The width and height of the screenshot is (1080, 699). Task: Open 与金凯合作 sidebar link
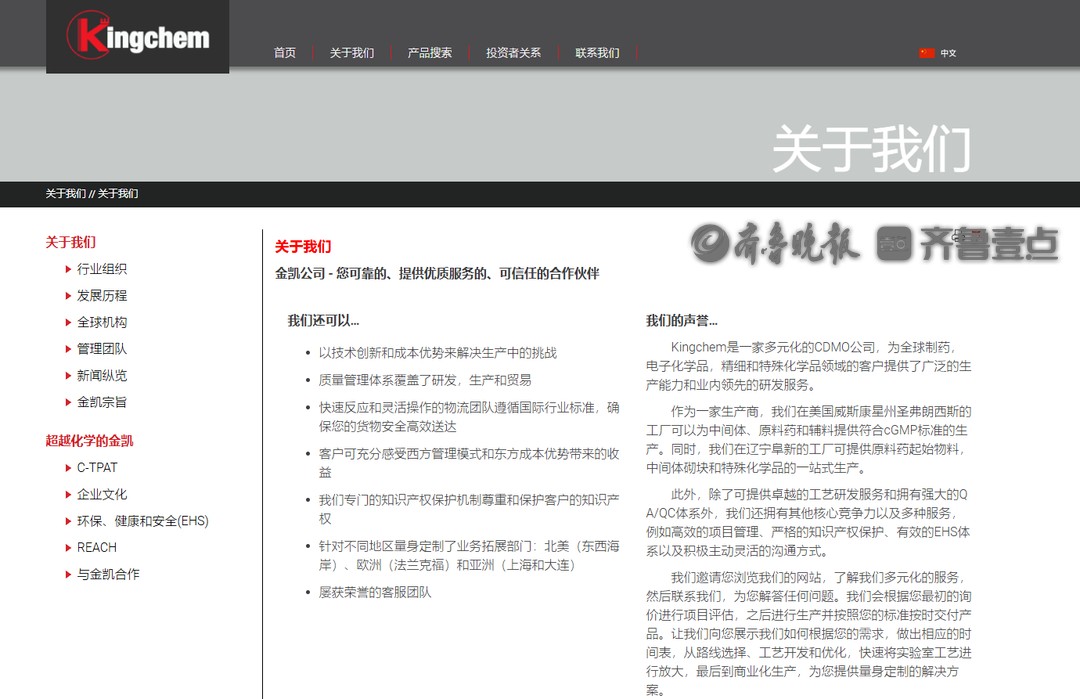pos(108,574)
